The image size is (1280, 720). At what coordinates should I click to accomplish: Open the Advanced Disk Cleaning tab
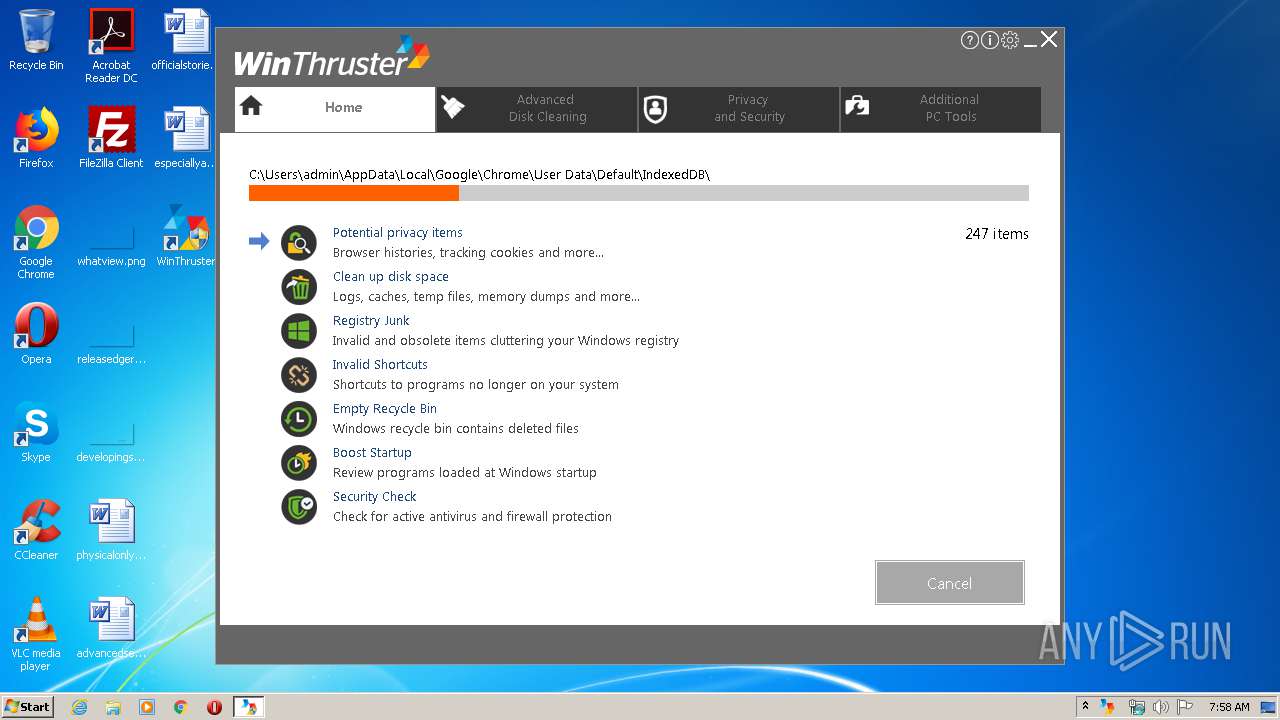pos(537,109)
